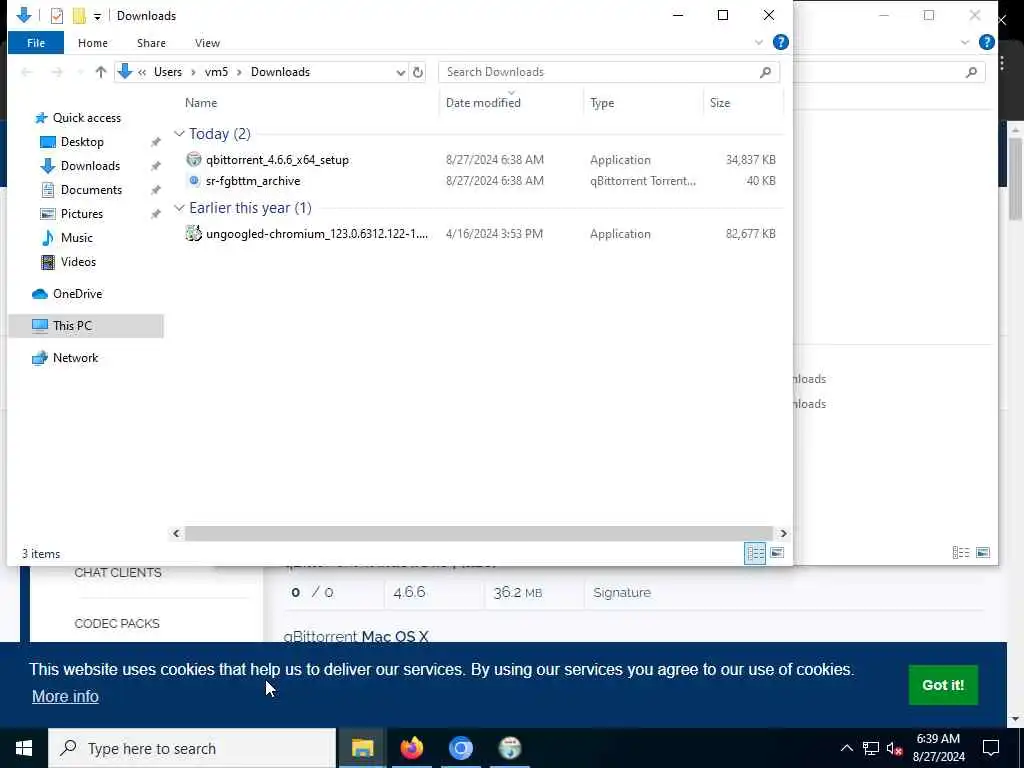Open Chromium from the taskbar
Viewport: 1024px width, 768px height.
point(460,748)
